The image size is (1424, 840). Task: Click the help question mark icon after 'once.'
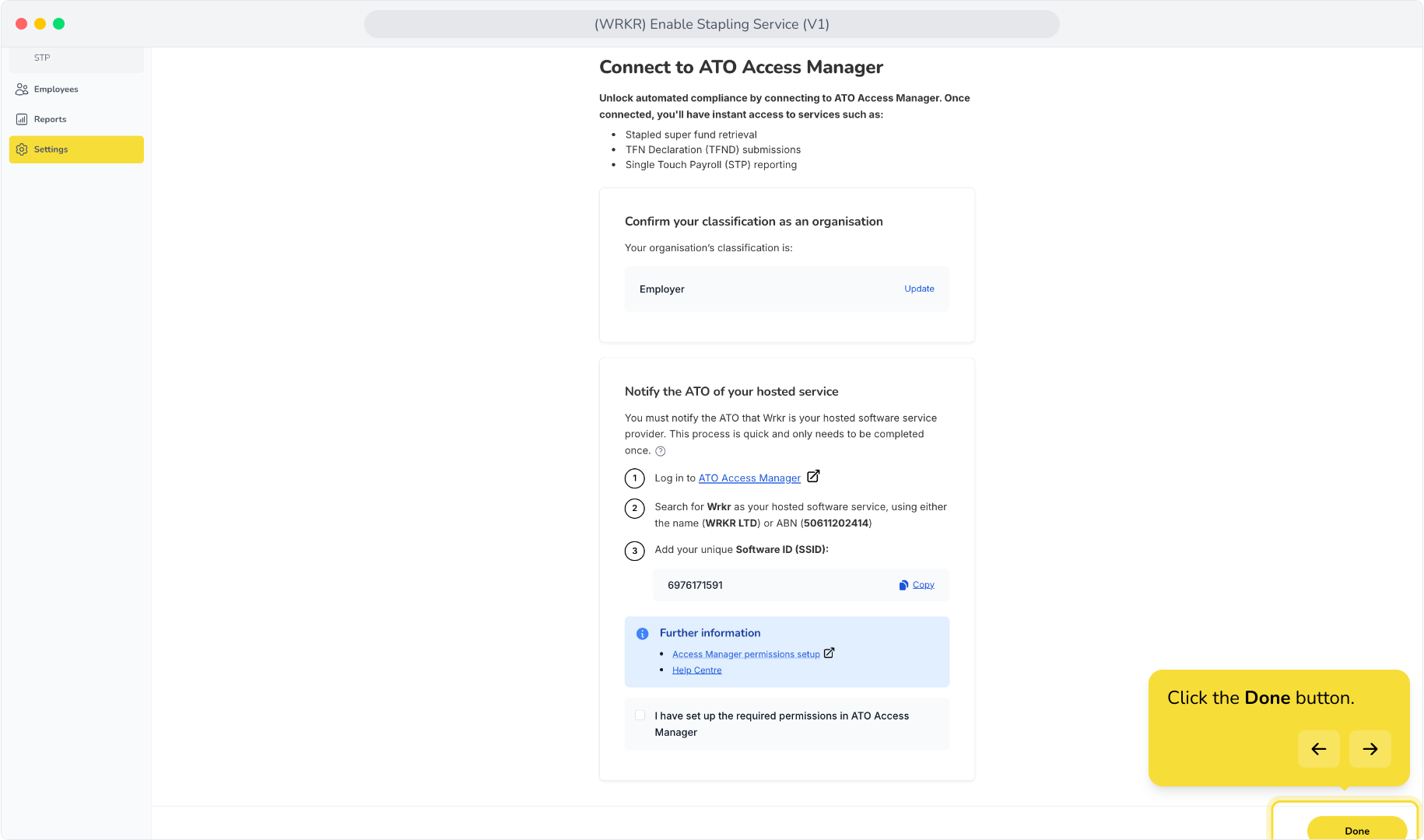(x=661, y=451)
